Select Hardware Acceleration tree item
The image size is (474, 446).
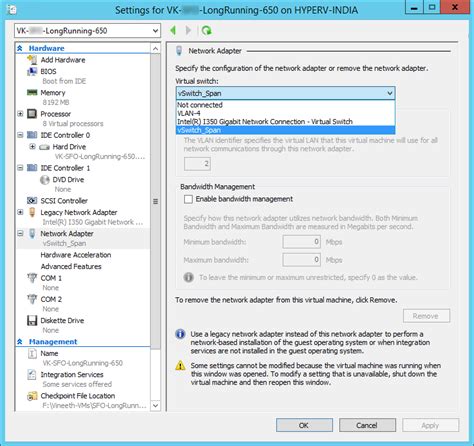76,255
